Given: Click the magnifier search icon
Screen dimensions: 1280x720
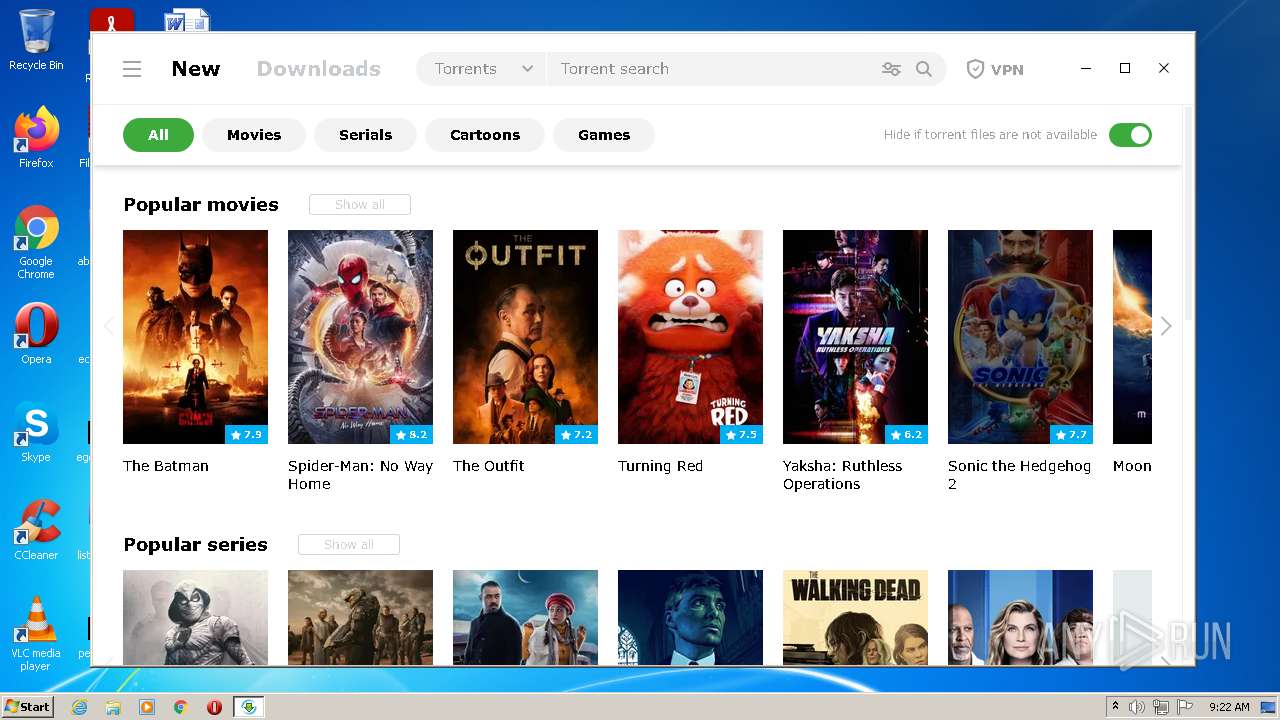Looking at the screenshot, I should pyautogui.click(x=924, y=69).
